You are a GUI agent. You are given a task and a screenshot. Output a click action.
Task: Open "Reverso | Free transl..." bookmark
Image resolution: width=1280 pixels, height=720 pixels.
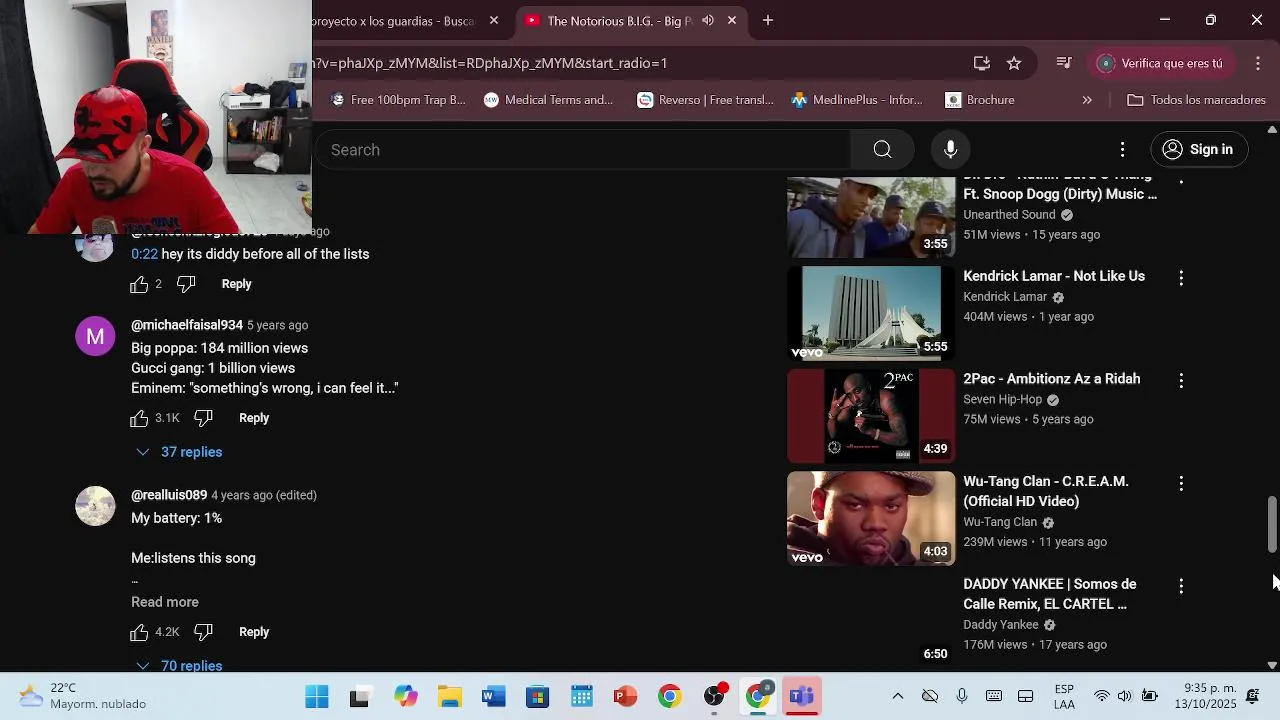coord(706,100)
